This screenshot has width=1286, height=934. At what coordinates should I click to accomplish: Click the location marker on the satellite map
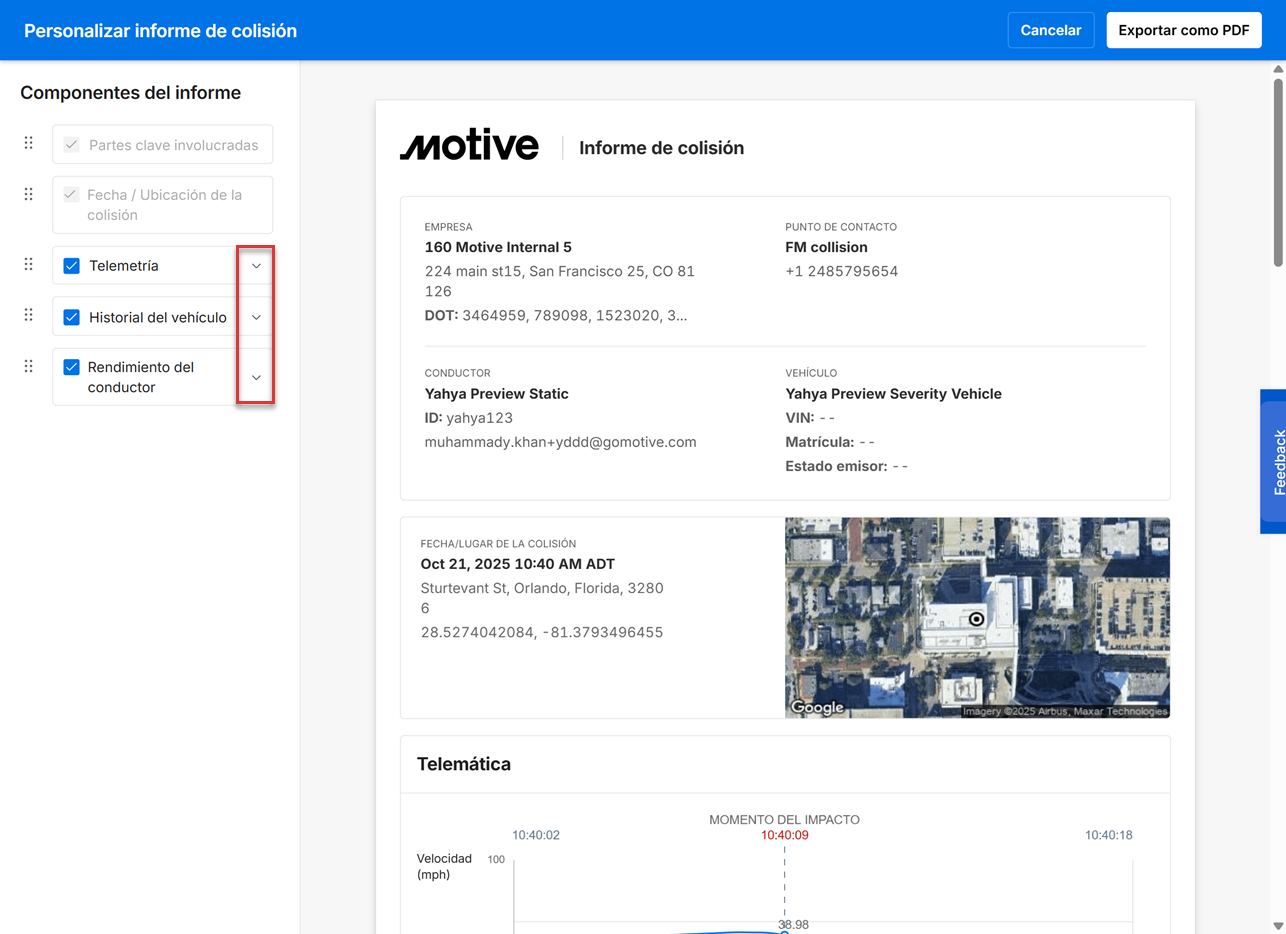point(976,619)
